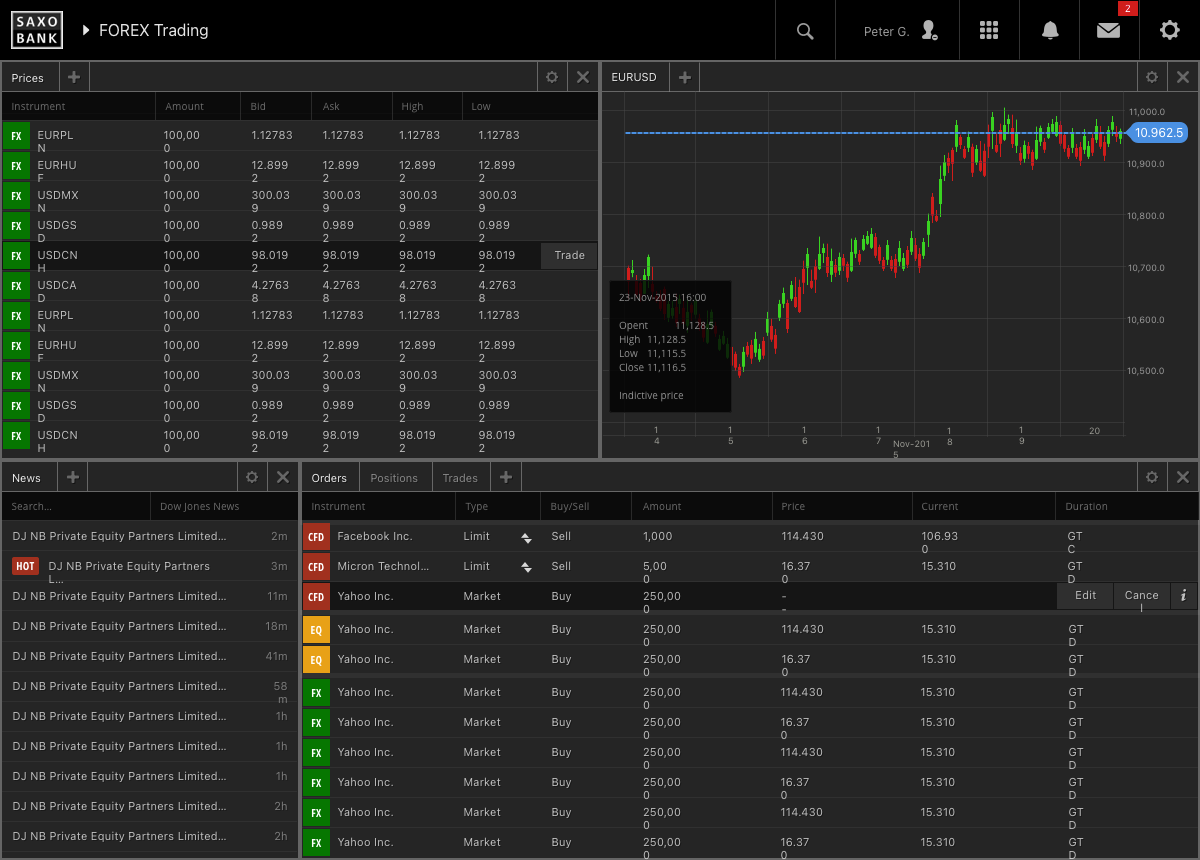This screenshot has width=1200, height=860.
Task: Expand FOREX Trading title arrow
Action: pyautogui.click(x=87, y=31)
